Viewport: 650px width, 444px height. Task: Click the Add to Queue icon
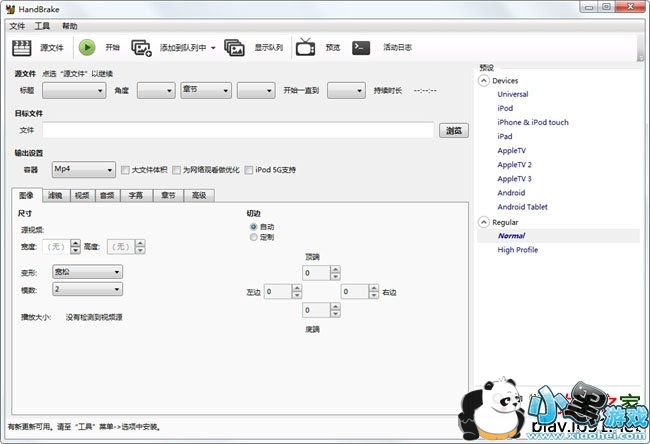(141, 48)
